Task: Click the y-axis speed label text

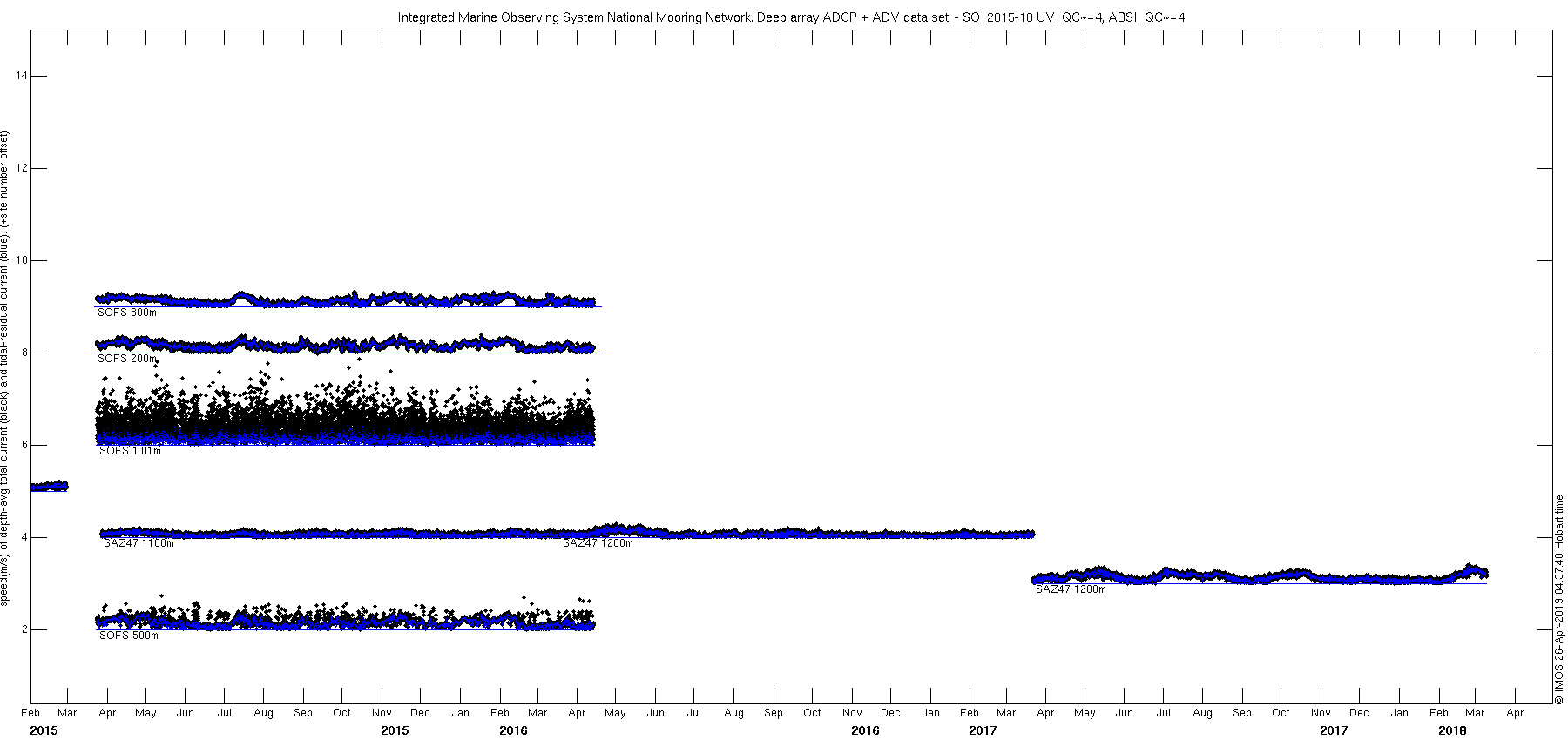Action: coord(5,367)
